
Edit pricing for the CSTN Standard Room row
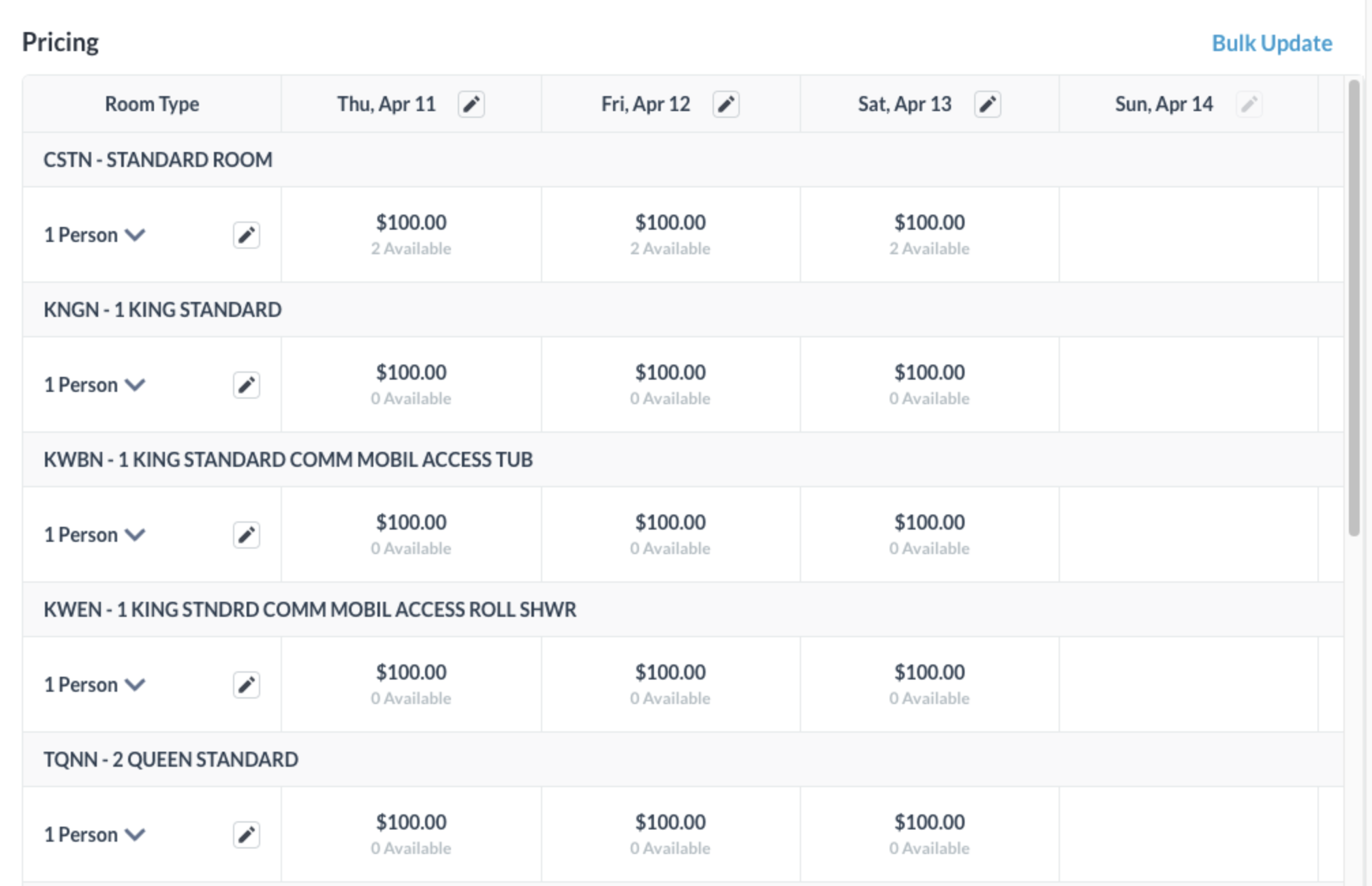pyautogui.click(x=247, y=234)
